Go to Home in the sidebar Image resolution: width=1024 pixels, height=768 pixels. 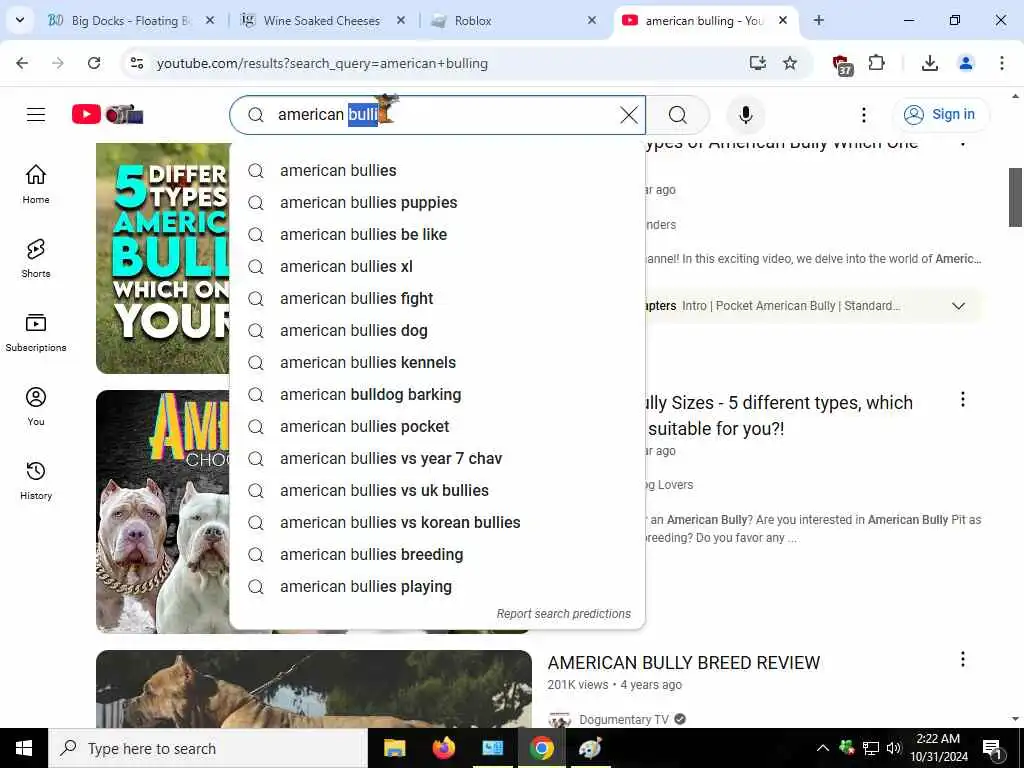[x=36, y=184]
